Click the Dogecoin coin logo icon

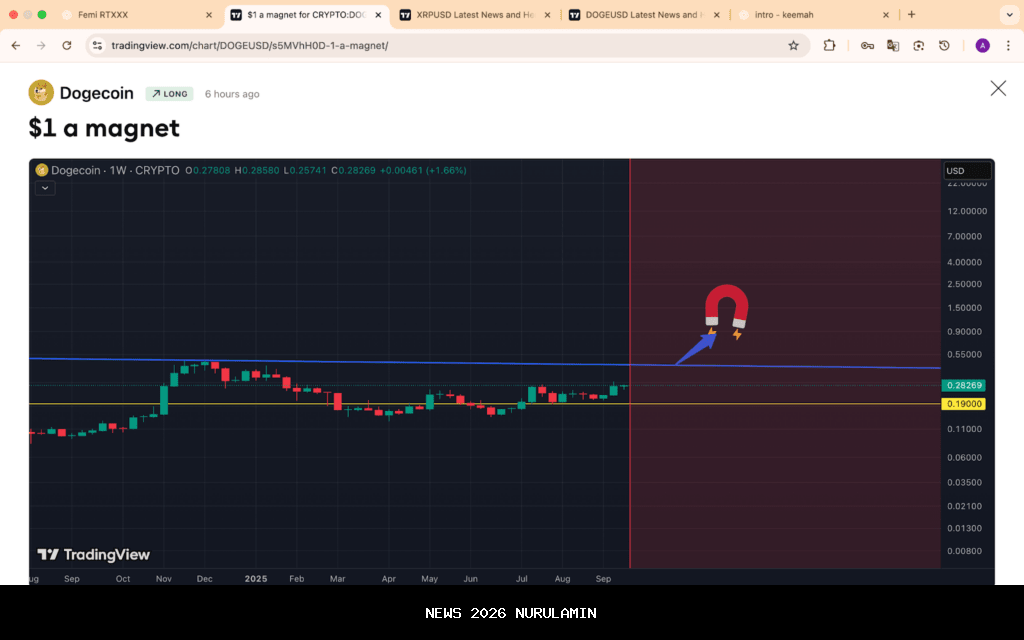click(x=41, y=93)
